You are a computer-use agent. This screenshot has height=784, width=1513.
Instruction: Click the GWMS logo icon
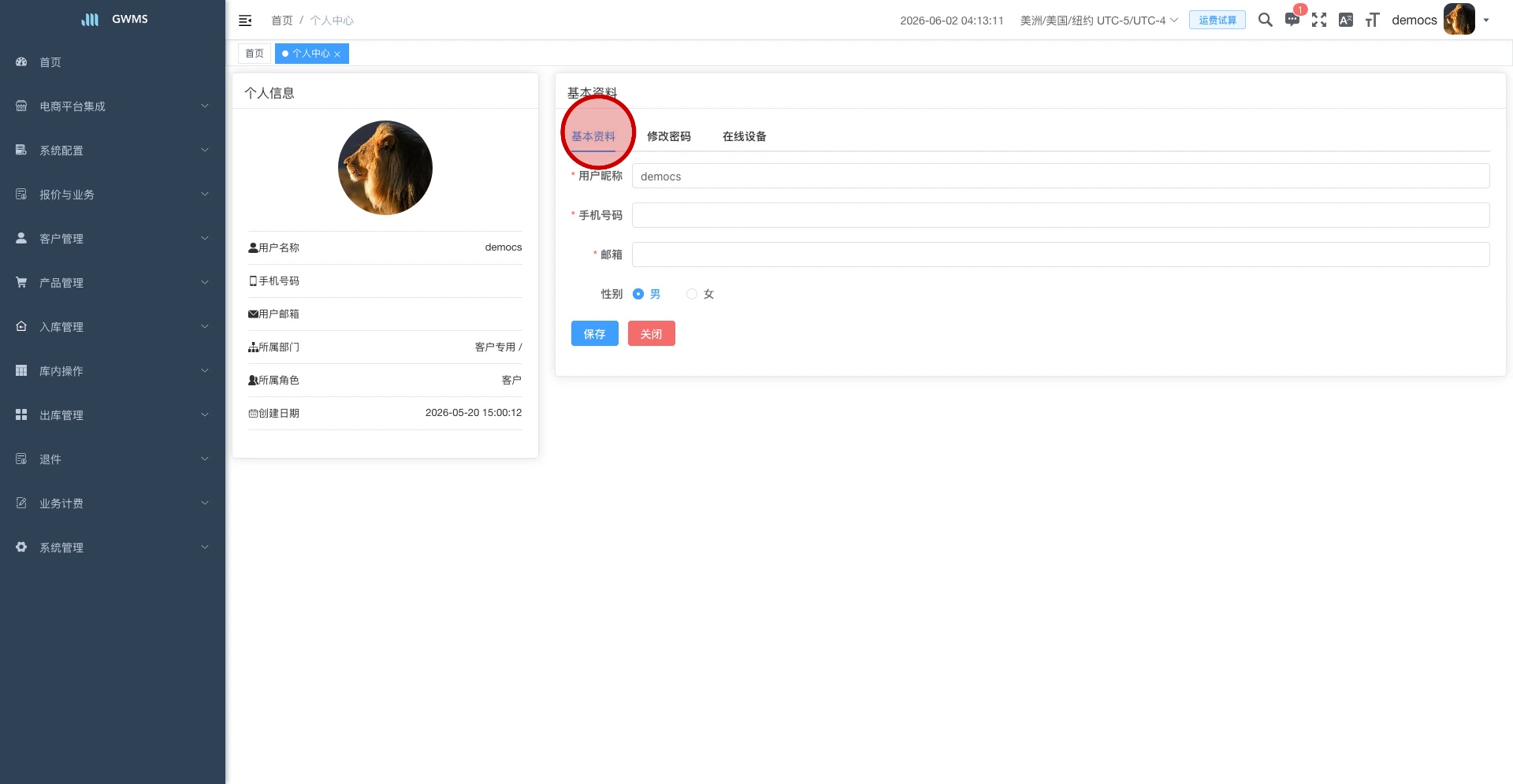[90, 20]
